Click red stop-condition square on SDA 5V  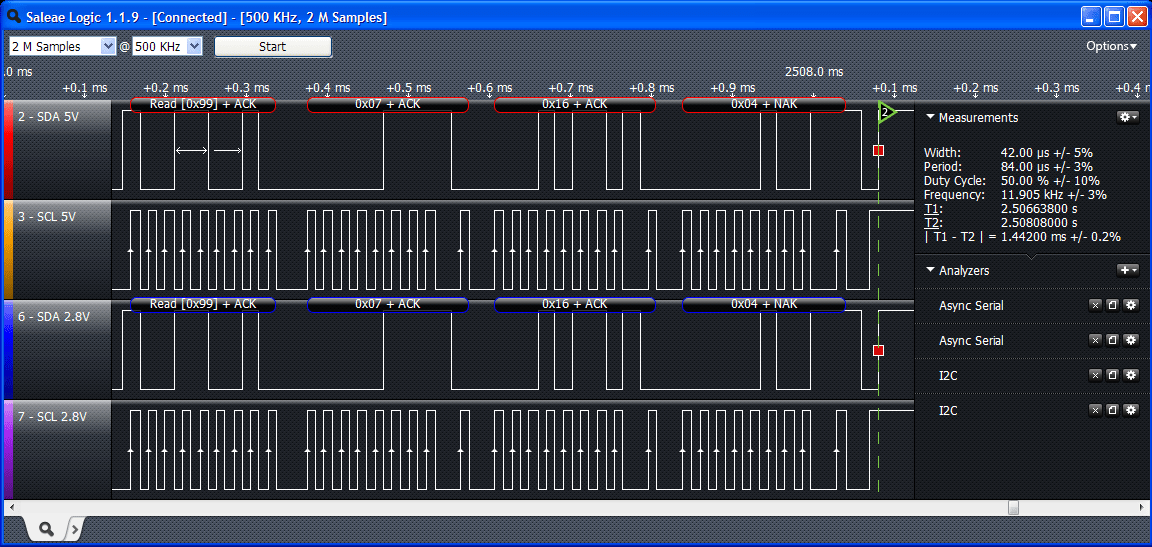click(878, 151)
